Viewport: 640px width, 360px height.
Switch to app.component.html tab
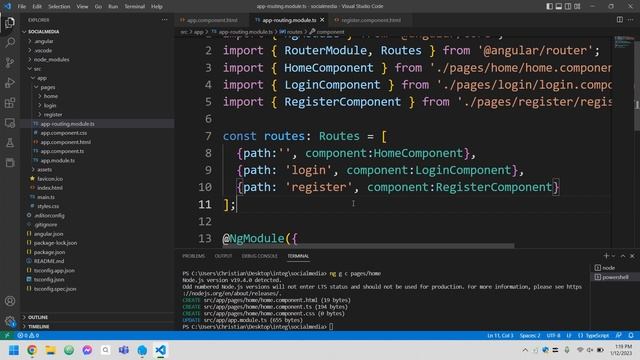[x=211, y=20]
